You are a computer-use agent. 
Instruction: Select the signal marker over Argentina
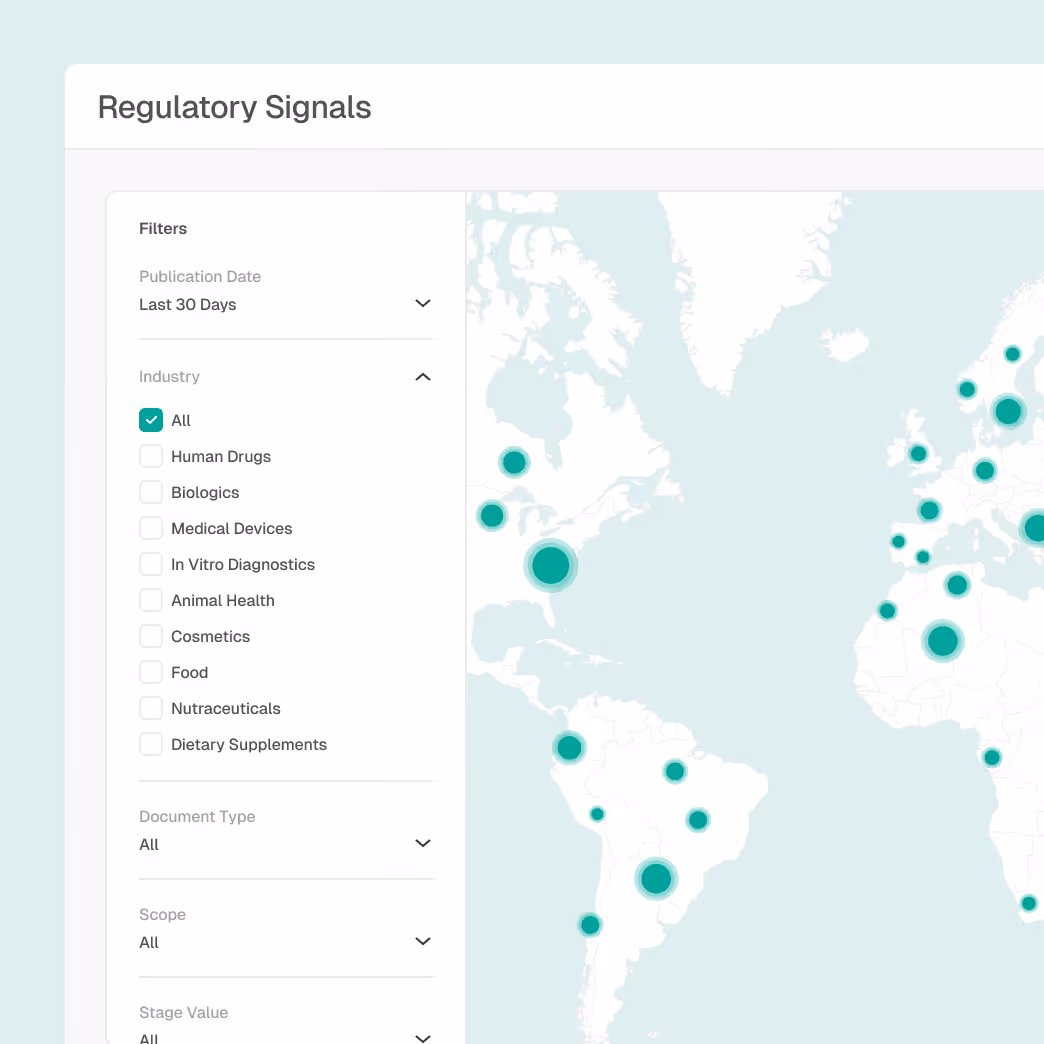590,925
